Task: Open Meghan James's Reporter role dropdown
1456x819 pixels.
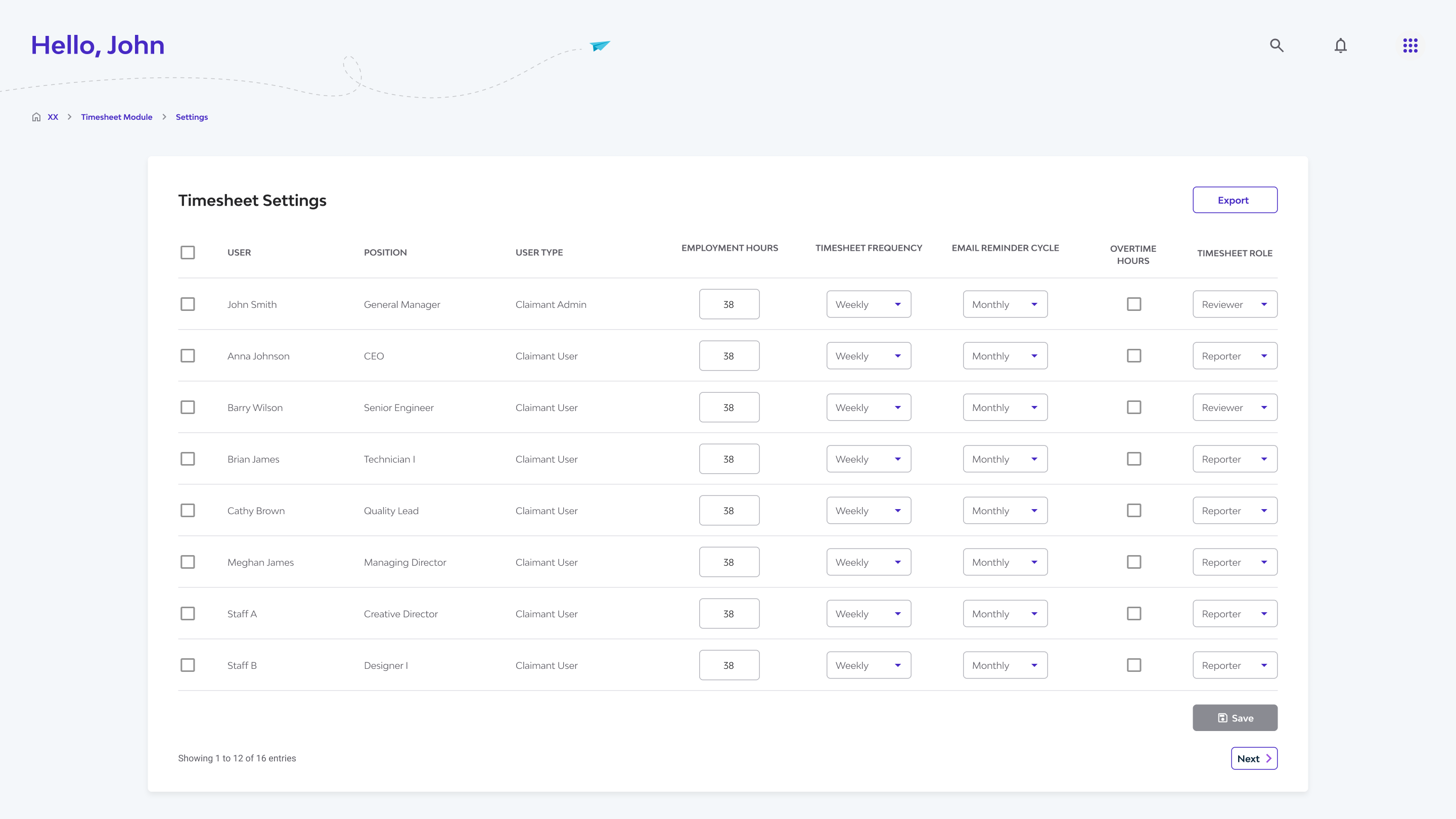Action: click(x=1235, y=562)
